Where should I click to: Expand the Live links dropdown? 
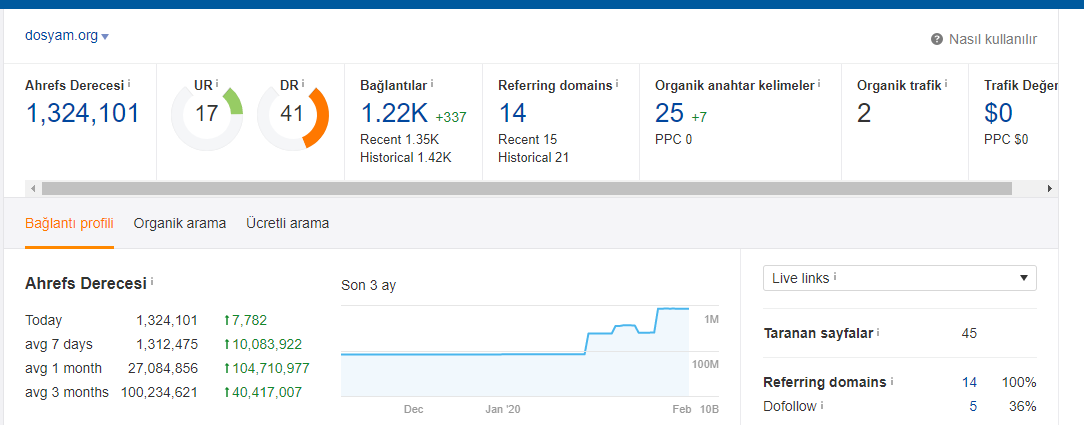(x=899, y=278)
